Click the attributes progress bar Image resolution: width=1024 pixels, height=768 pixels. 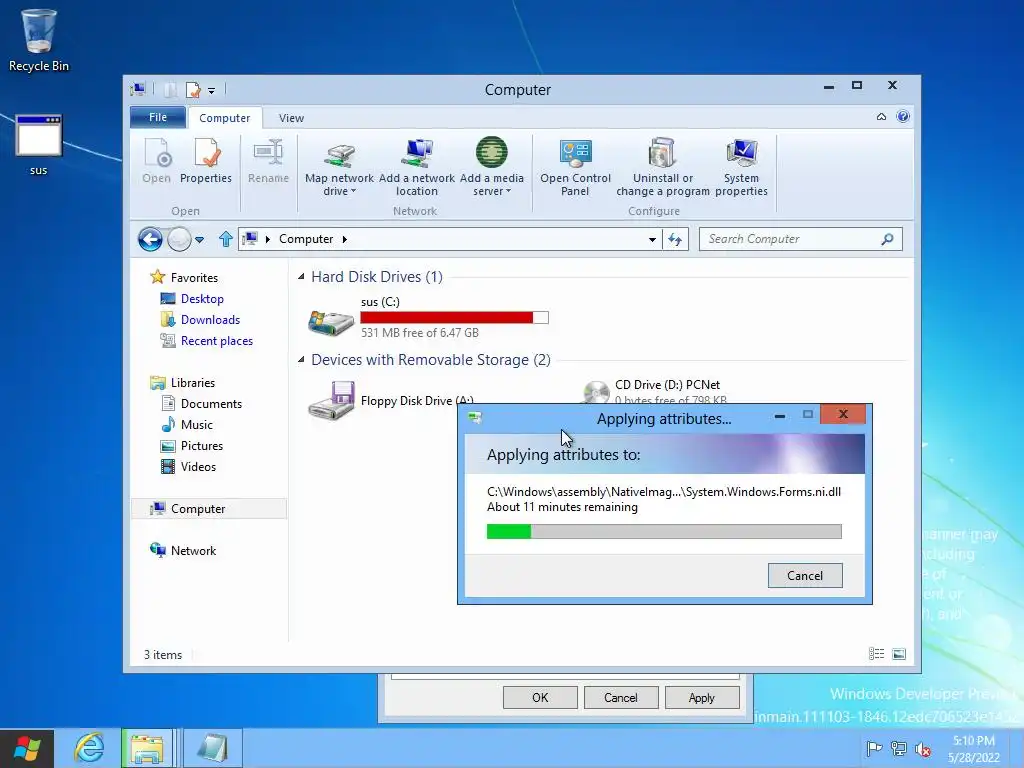click(x=664, y=532)
